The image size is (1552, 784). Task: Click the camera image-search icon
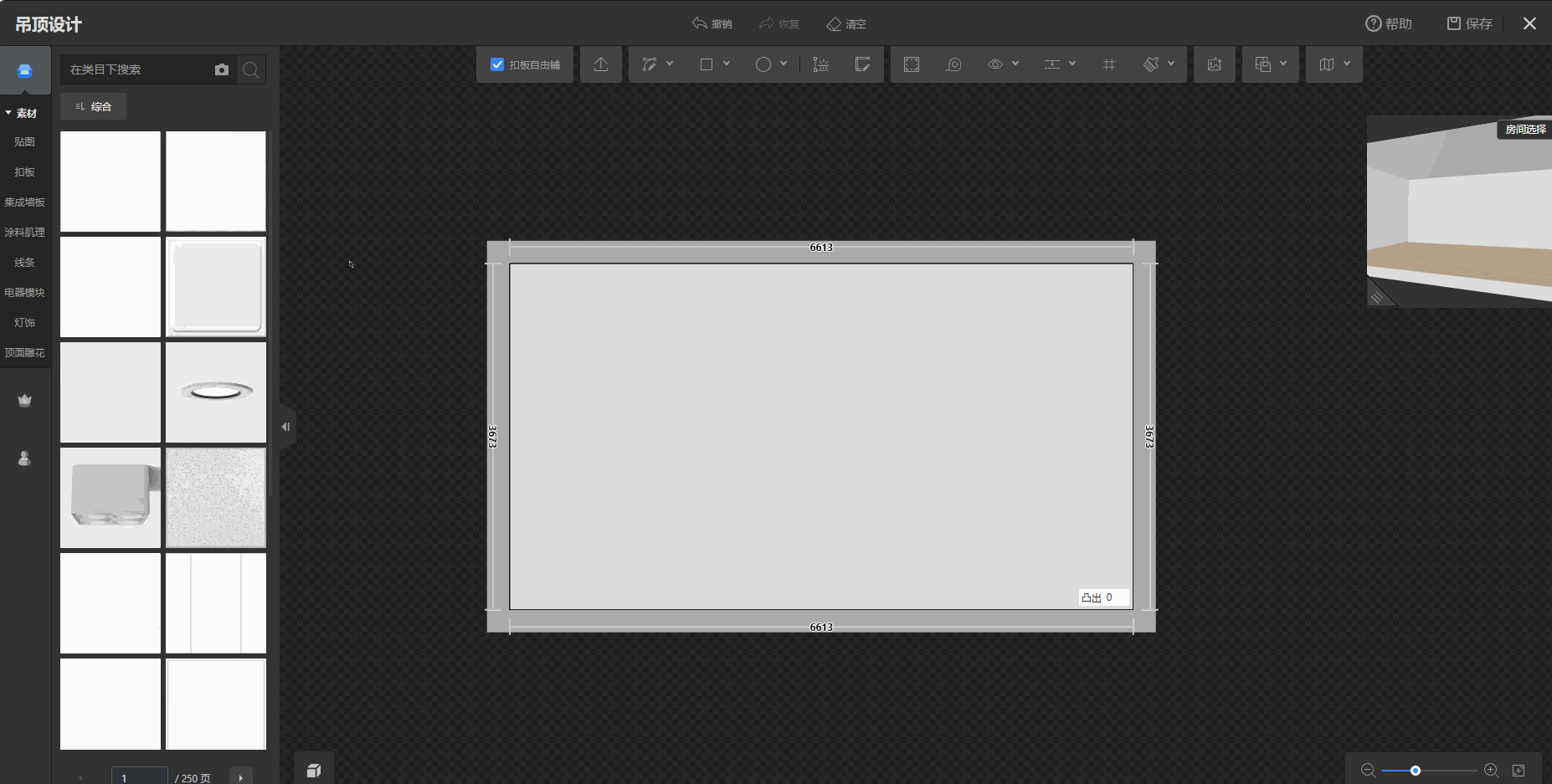pyautogui.click(x=222, y=69)
